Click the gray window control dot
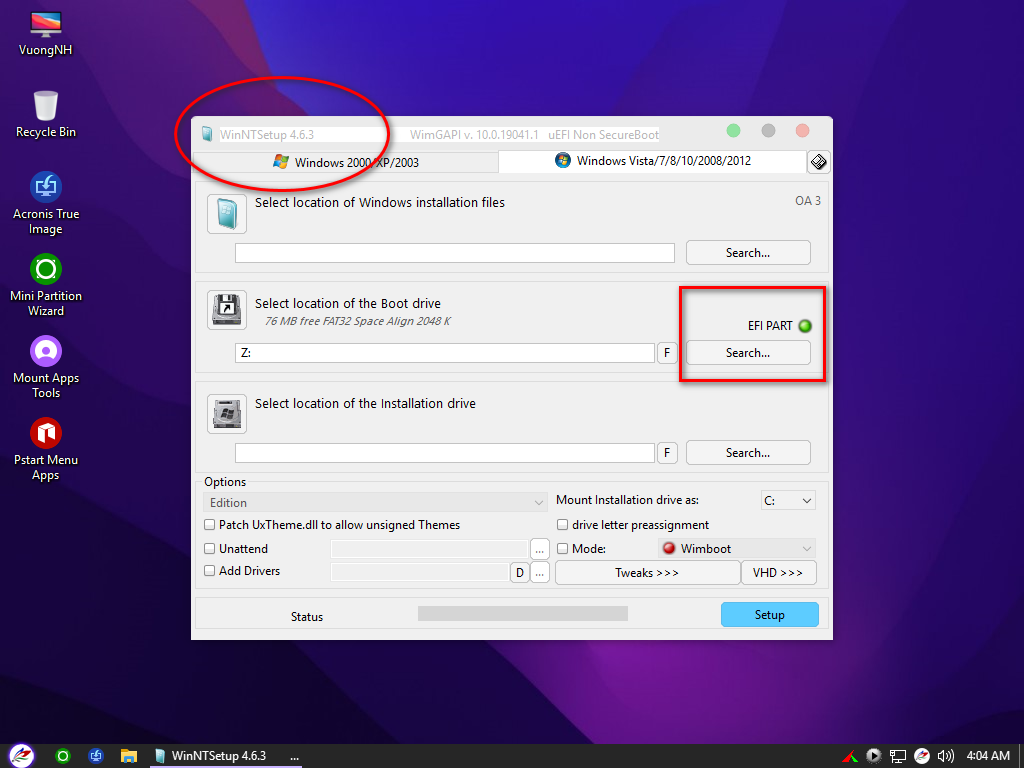The image size is (1024, 768). click(768, 131)
